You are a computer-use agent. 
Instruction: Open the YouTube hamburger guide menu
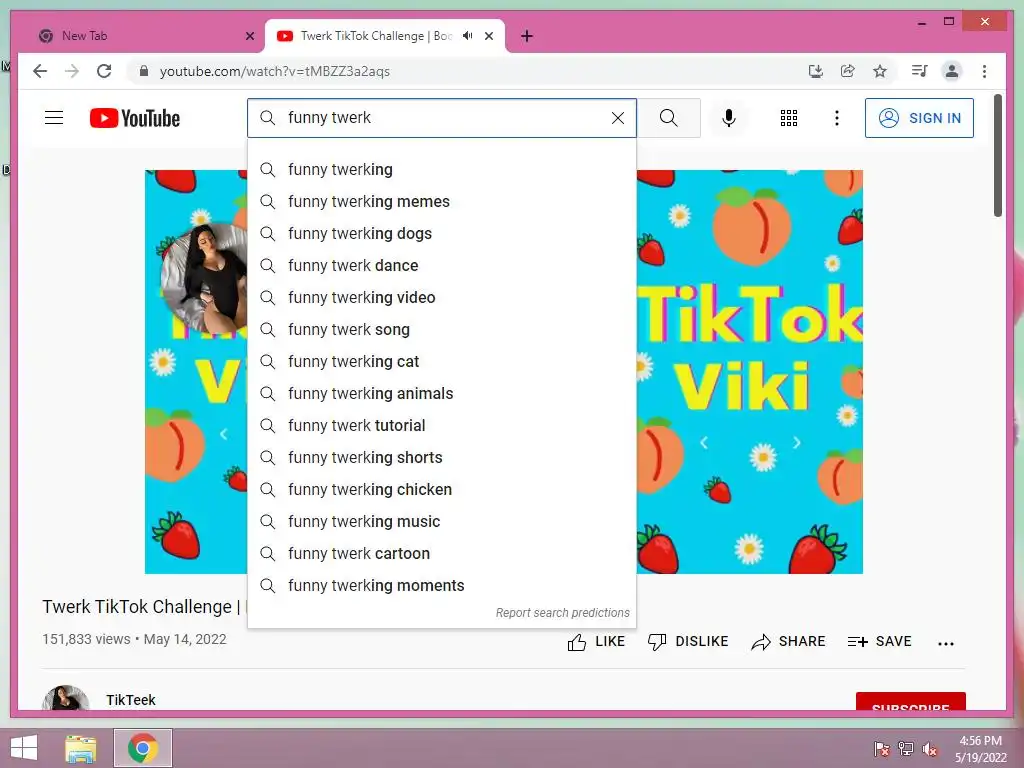(x=54, y=118)
